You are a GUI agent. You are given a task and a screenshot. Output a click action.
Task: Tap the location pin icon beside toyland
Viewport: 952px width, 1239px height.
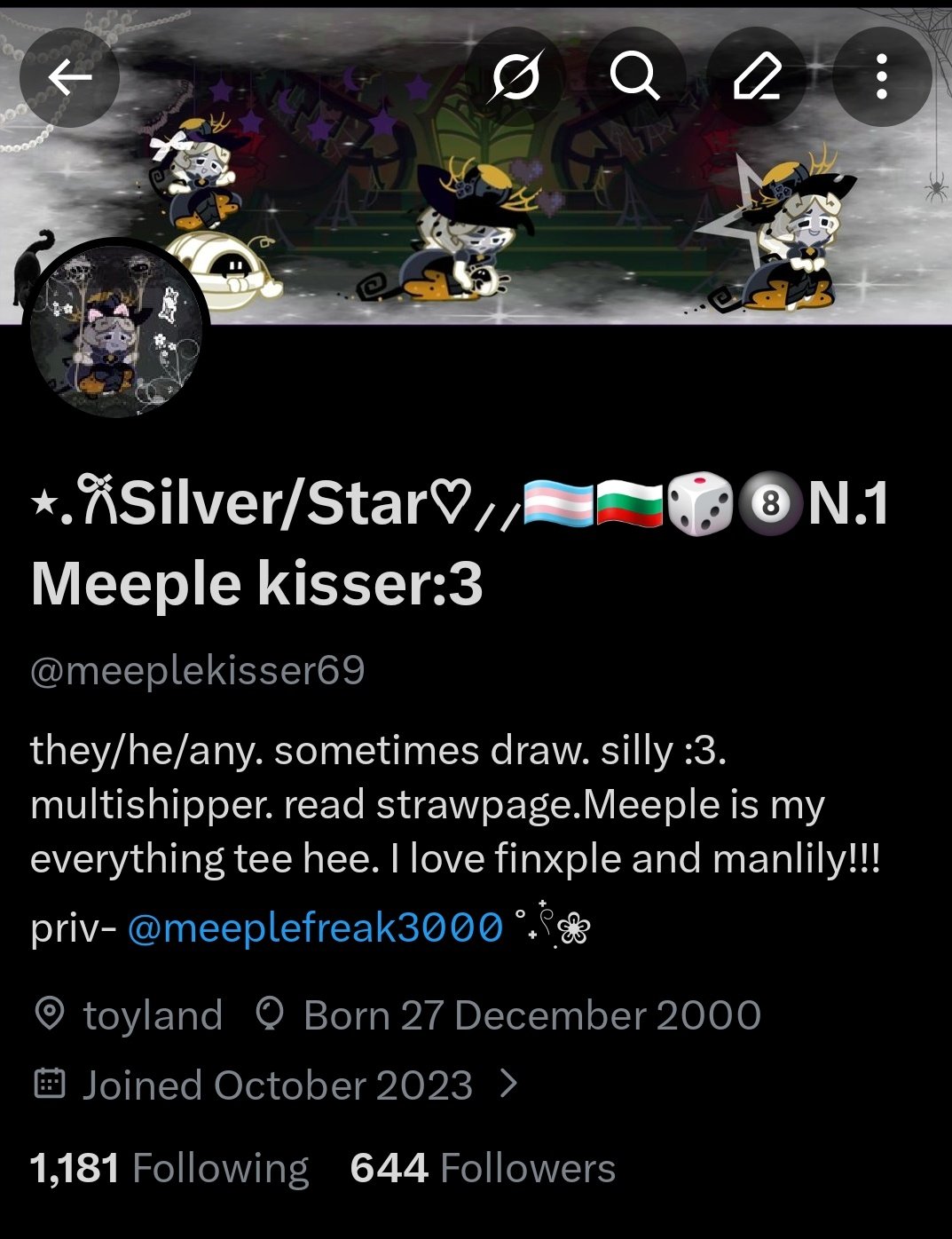point(50,1014)
